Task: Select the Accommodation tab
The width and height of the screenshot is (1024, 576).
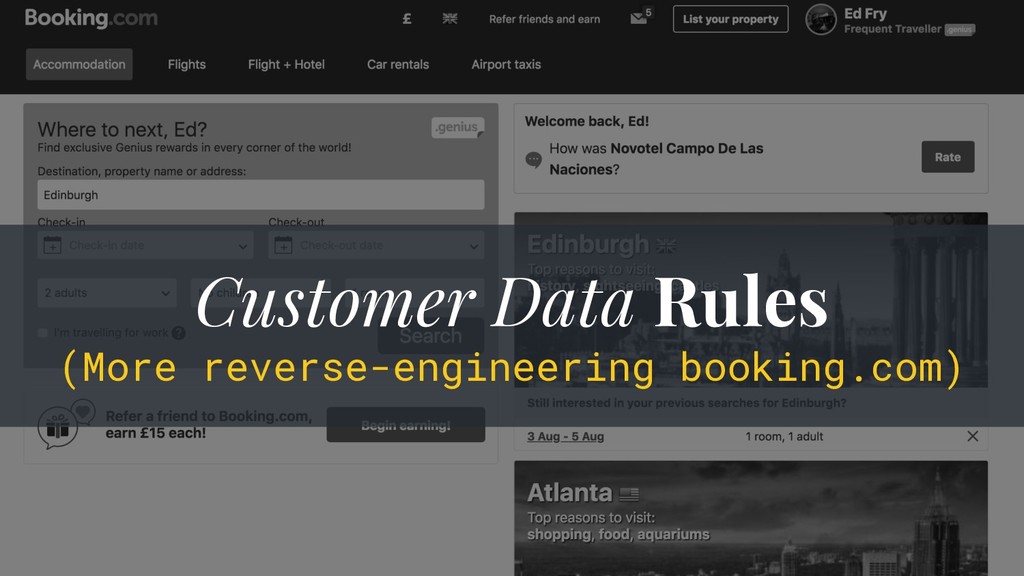Action: tap(79, 64)
